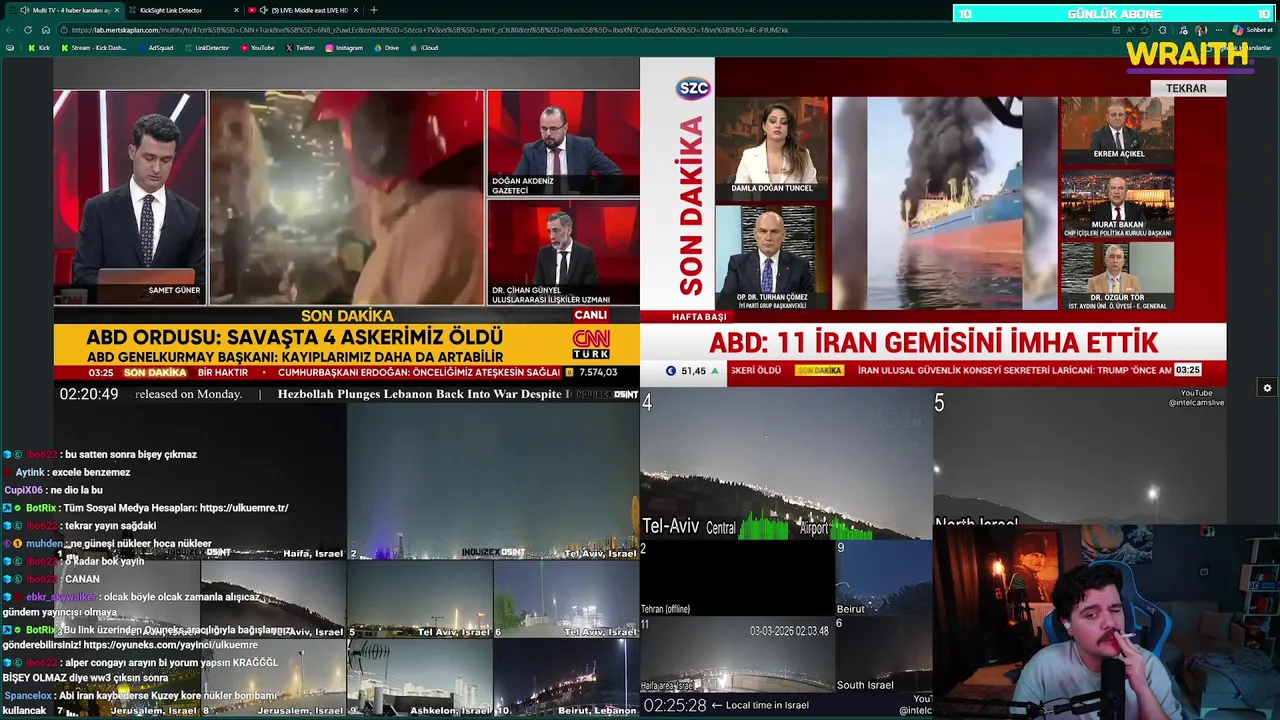Image resolution: width=1280 pixels, height=720 pixels.
Task: Go to the browser home page icon
Action: tap(45, 30)
